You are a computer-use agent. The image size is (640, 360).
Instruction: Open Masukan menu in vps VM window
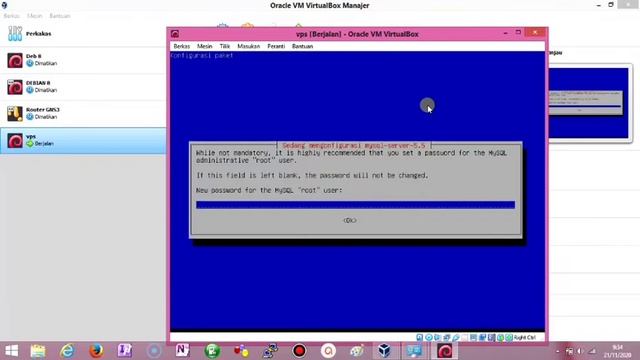tap(249, 46)
